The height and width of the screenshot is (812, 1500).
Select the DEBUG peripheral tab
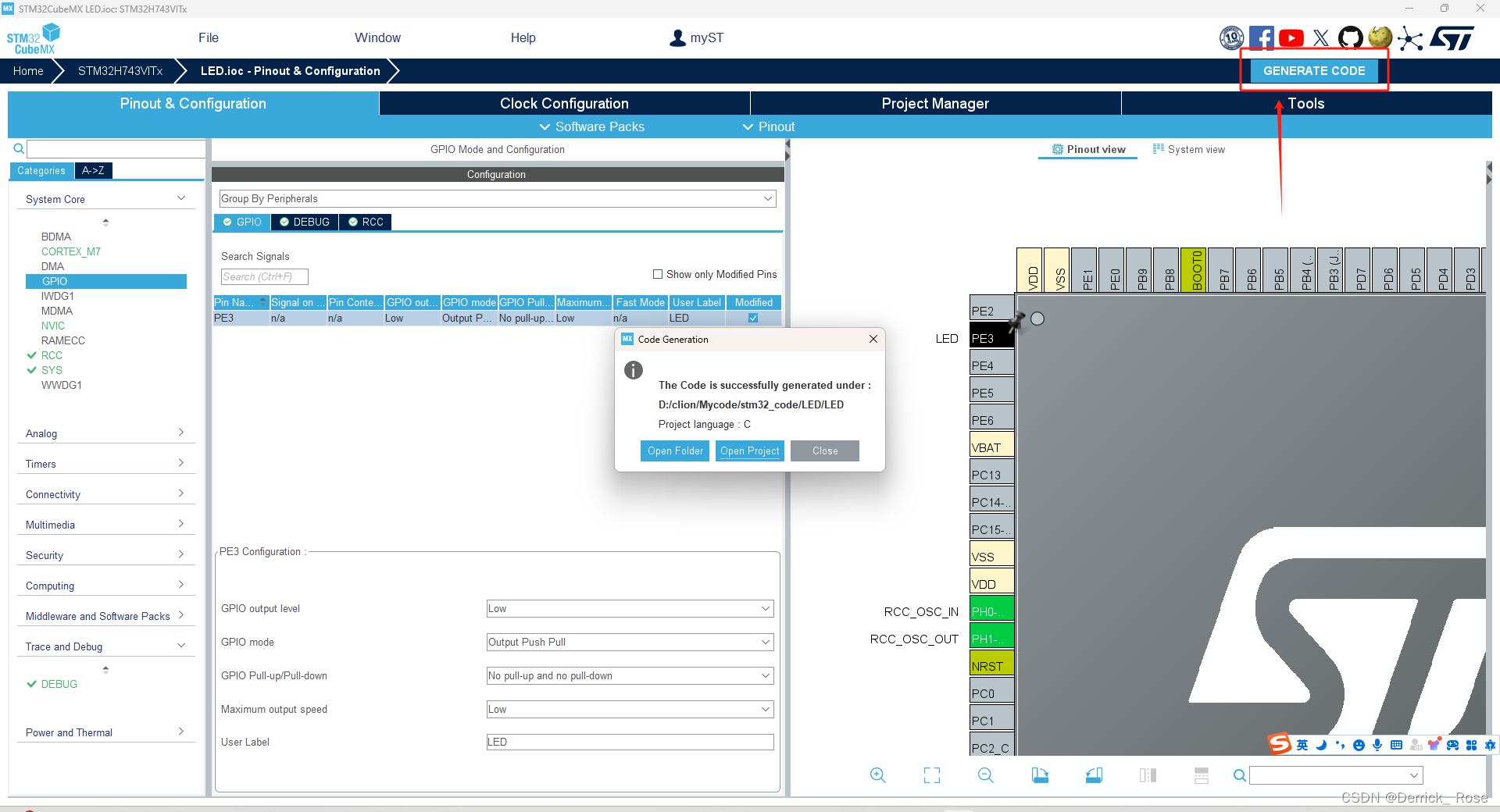[305, 222]
